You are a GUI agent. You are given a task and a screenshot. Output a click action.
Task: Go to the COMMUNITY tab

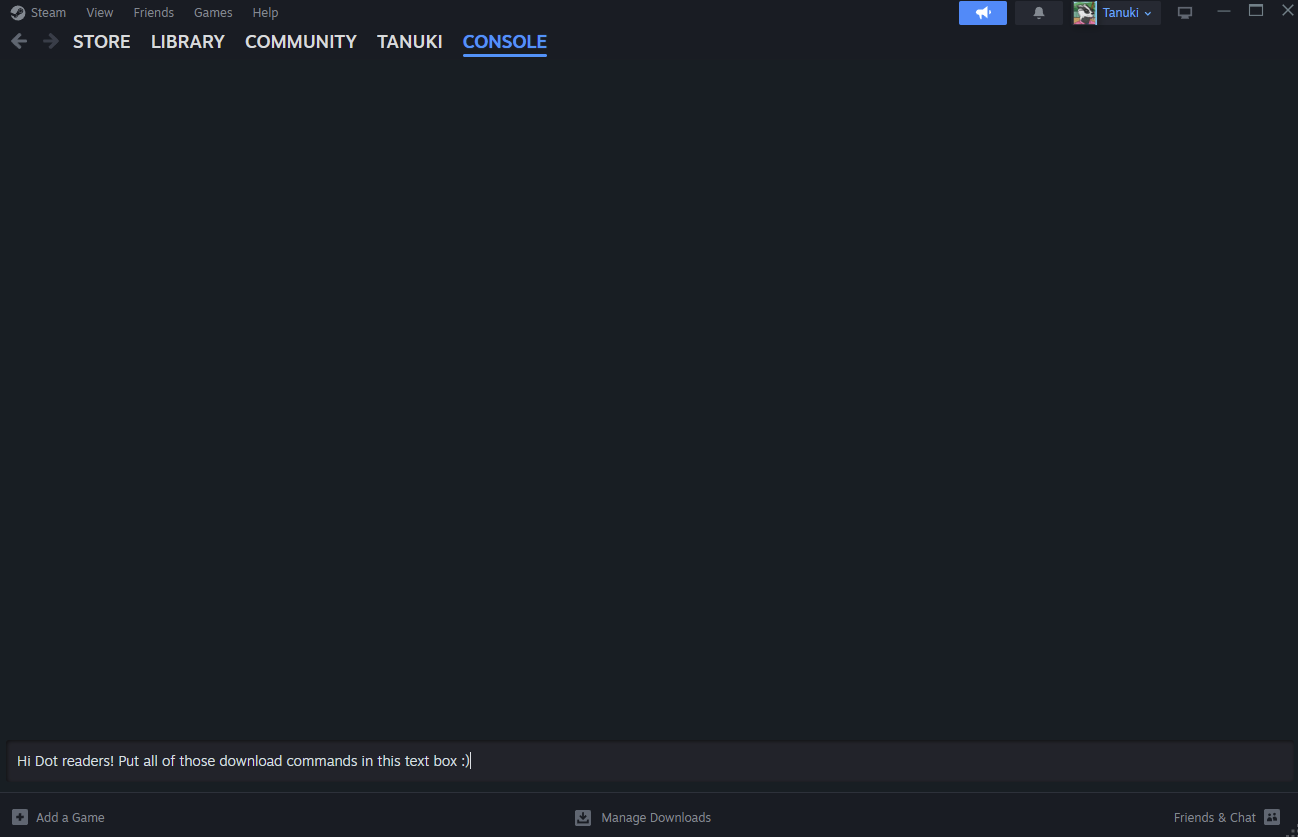300,41
